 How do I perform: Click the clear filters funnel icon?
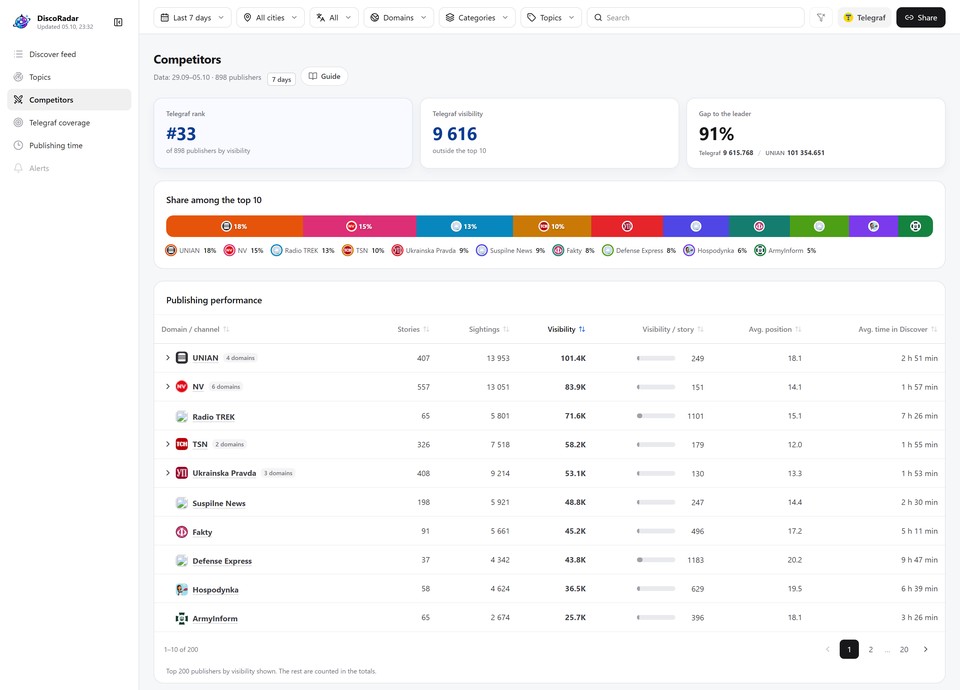click(820, 18)
